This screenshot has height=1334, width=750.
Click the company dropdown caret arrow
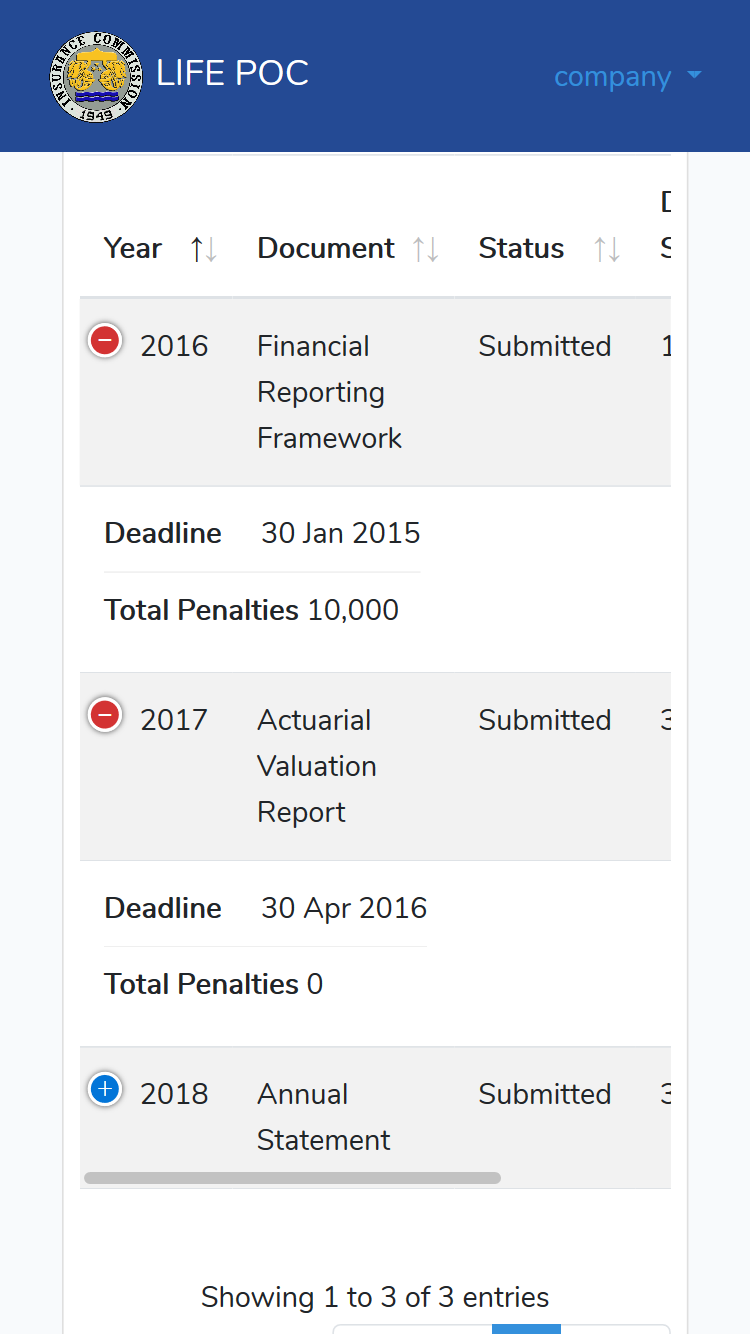pyautogui.click(x=694, y=76)
